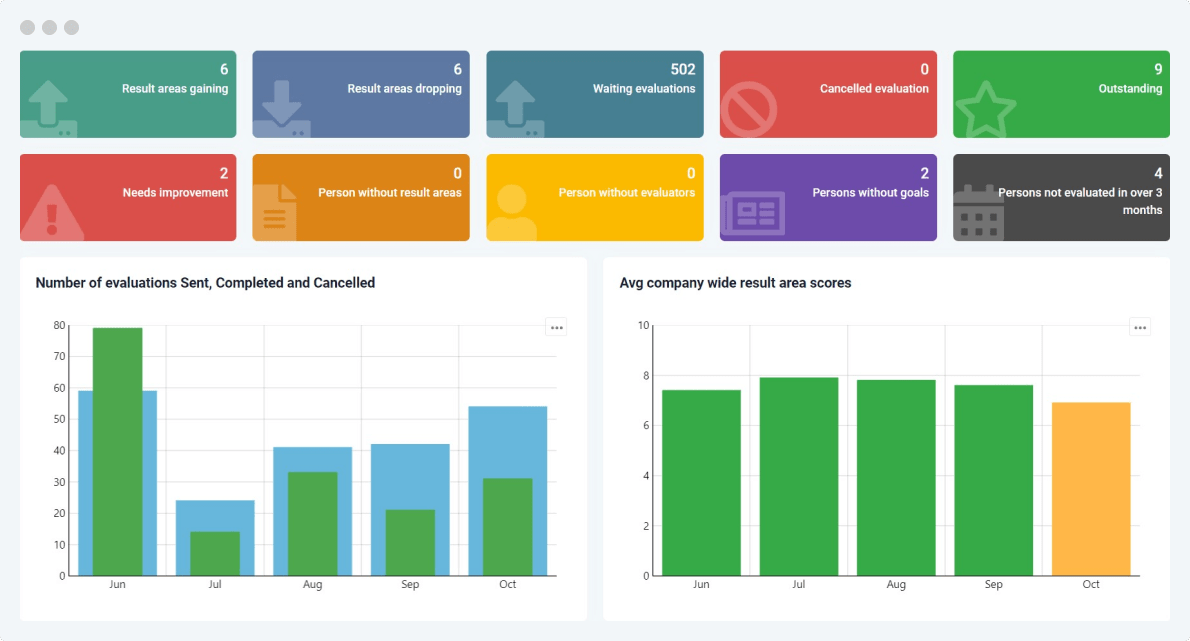Open the Waiting evaluations card
The width and height of the screenshot is (1190, 641).
(x=594, y=94)
